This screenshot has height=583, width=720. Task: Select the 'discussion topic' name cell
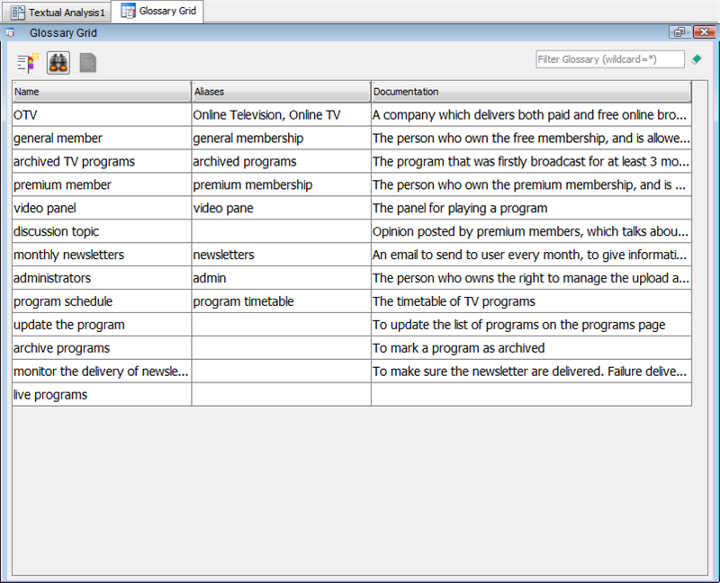coord(101,231)
